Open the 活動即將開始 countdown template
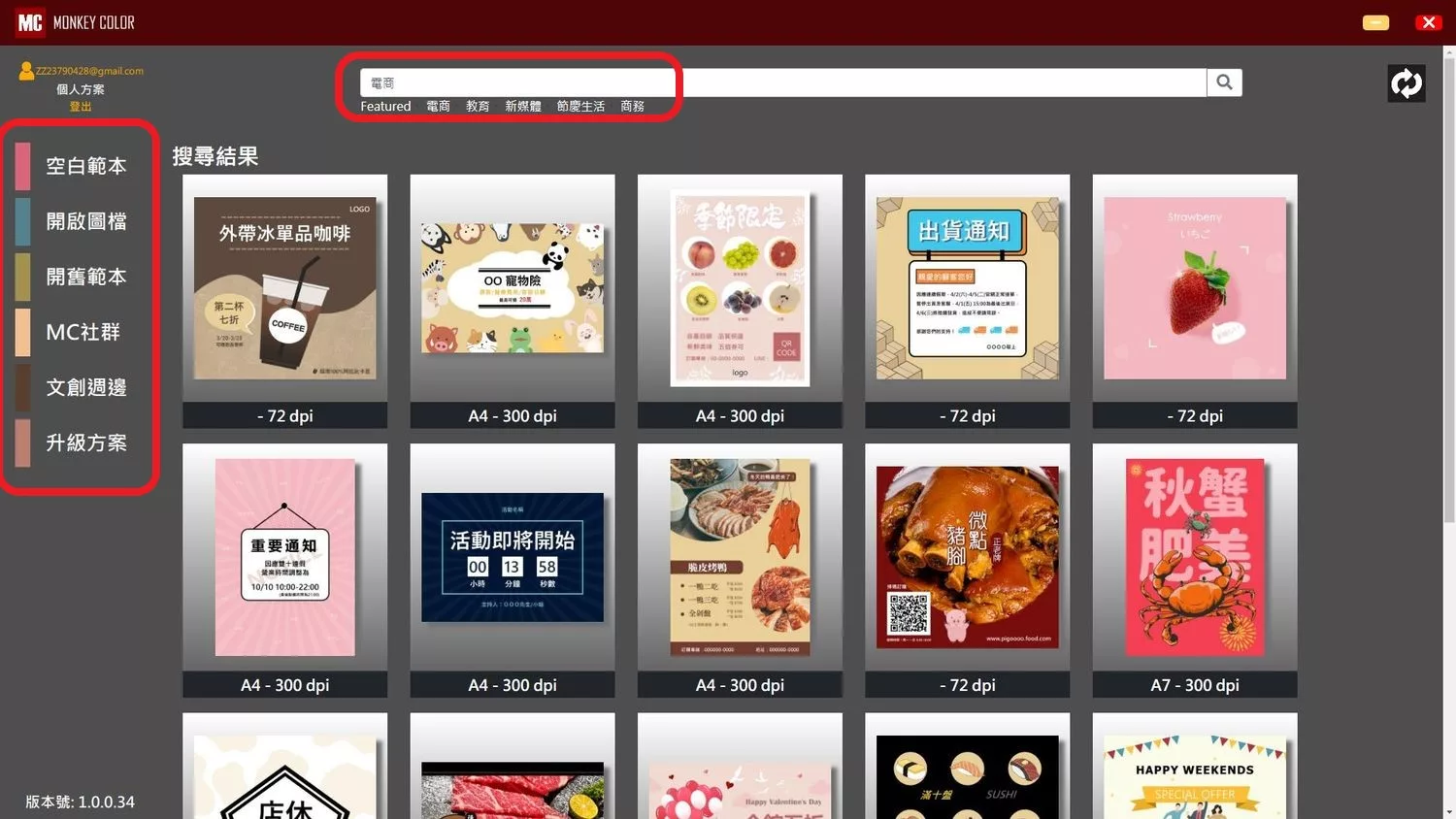Image resolution: width=1456 pixels, height=819 pixels. (x=513, y=571)
